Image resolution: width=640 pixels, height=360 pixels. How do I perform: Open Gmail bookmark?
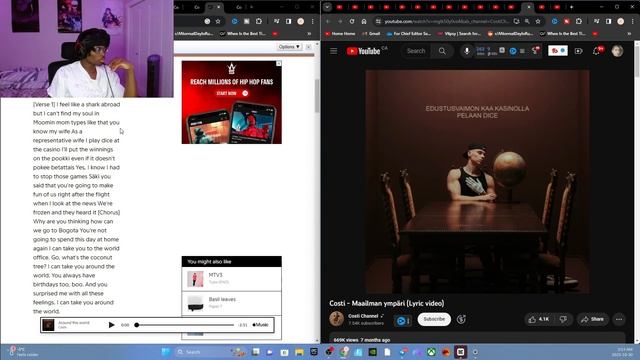pos(371,33)
